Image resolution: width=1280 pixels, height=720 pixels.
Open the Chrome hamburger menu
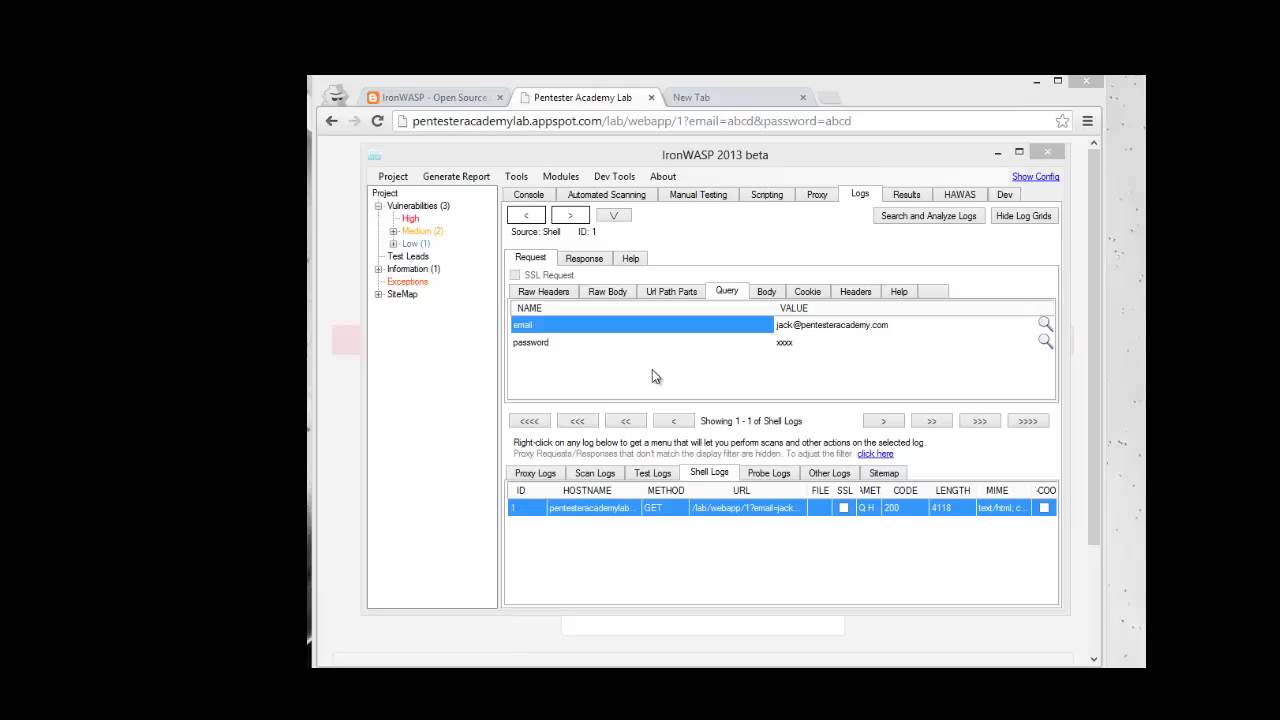[1087, 121]
